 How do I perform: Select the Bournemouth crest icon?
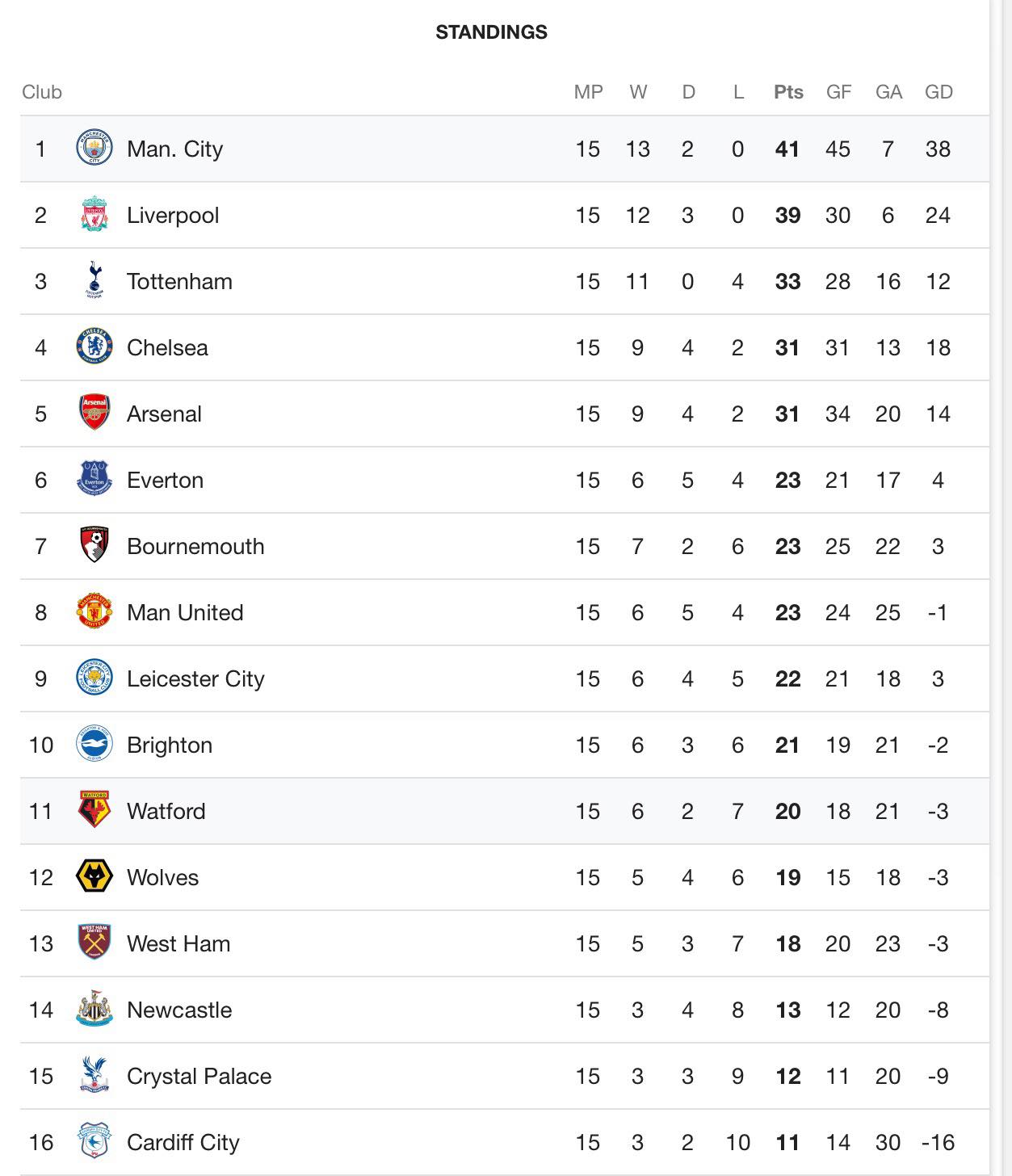tap(94, 546)
